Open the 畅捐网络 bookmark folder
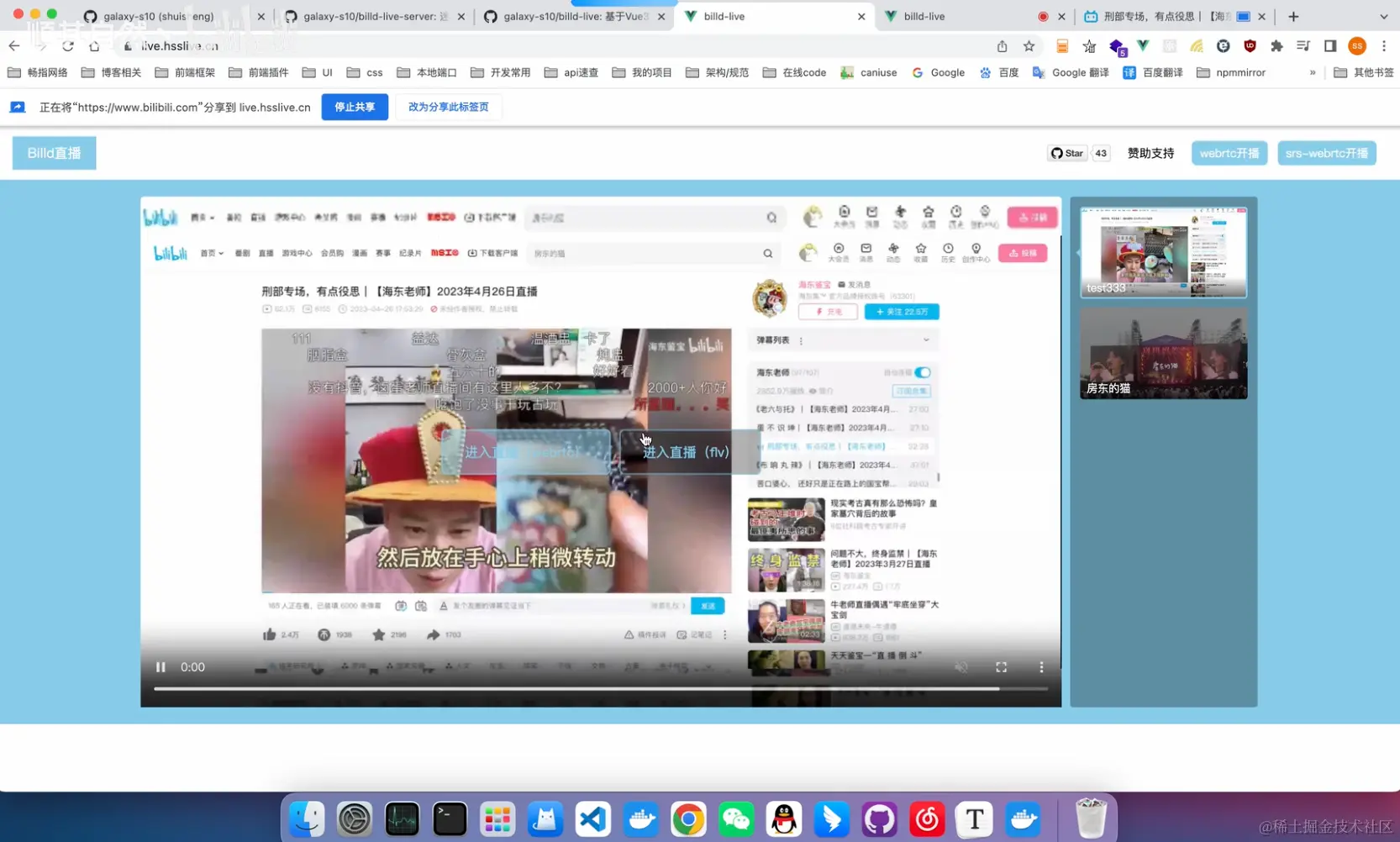This screenshot has height=842, width=1400. coord(38,72)
